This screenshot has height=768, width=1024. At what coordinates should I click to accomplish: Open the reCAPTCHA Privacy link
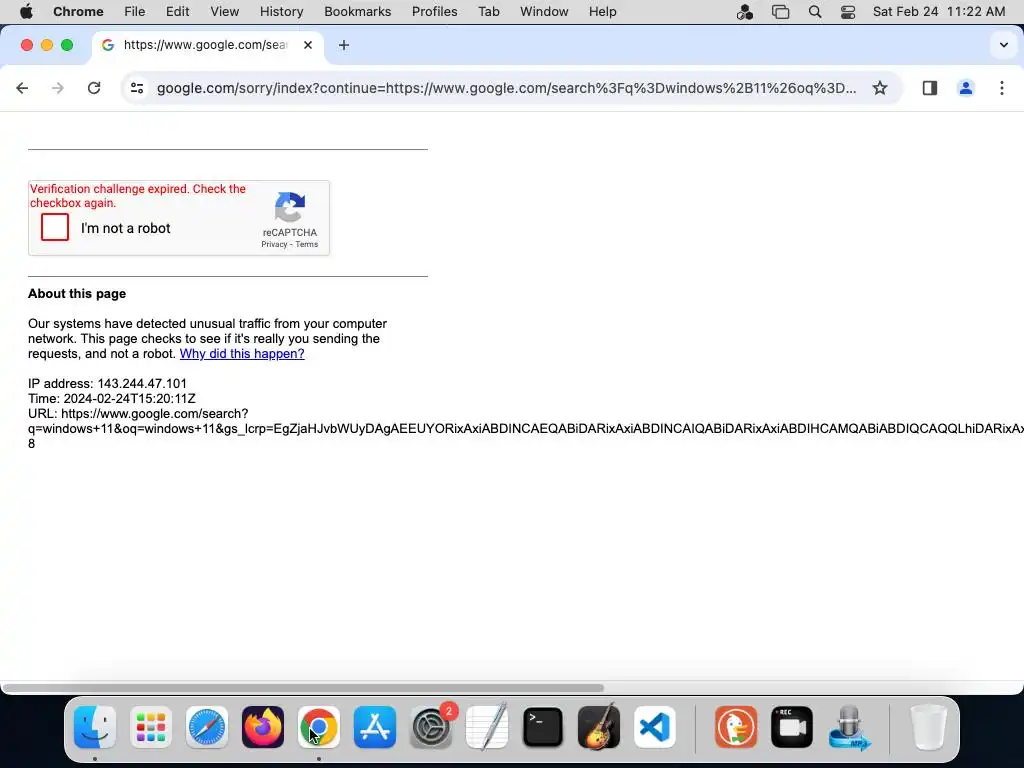pyautogui.click(x=274, y=244)
